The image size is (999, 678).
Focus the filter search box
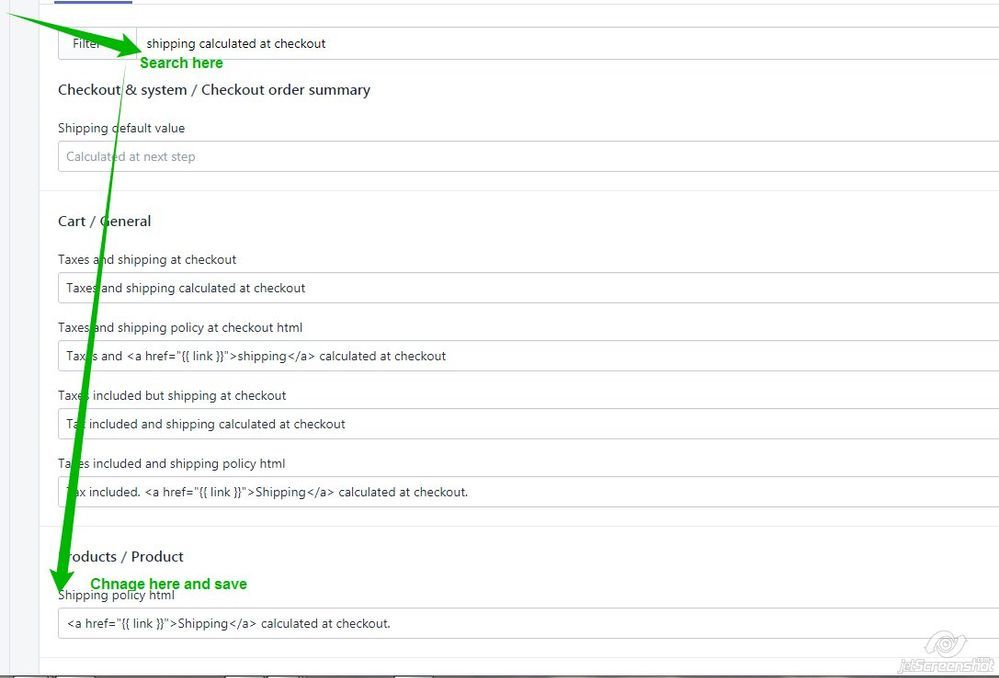tap(560, 43)
